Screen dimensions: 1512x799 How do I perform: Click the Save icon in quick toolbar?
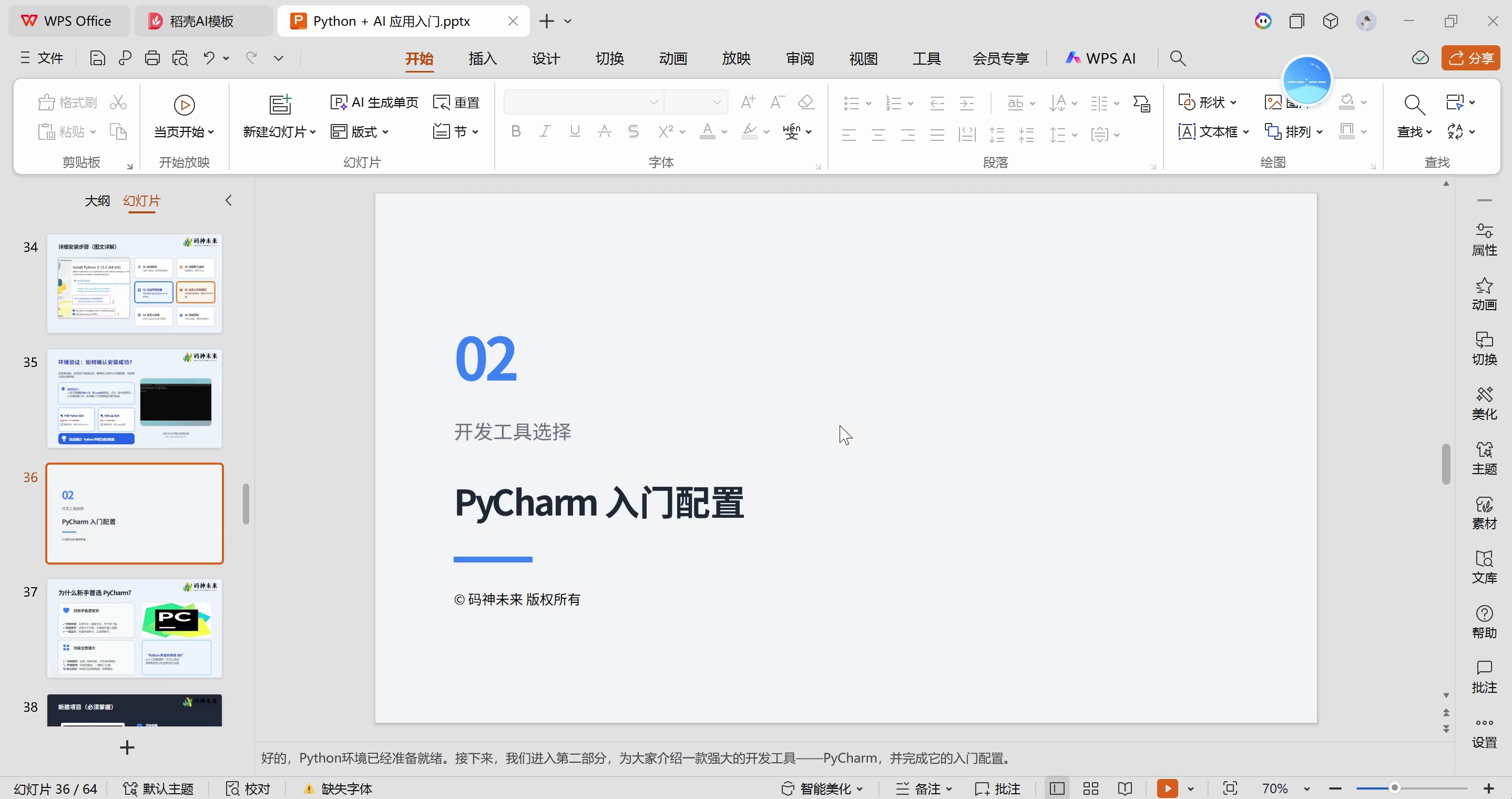pyautogui.click(x=97, y=58)
